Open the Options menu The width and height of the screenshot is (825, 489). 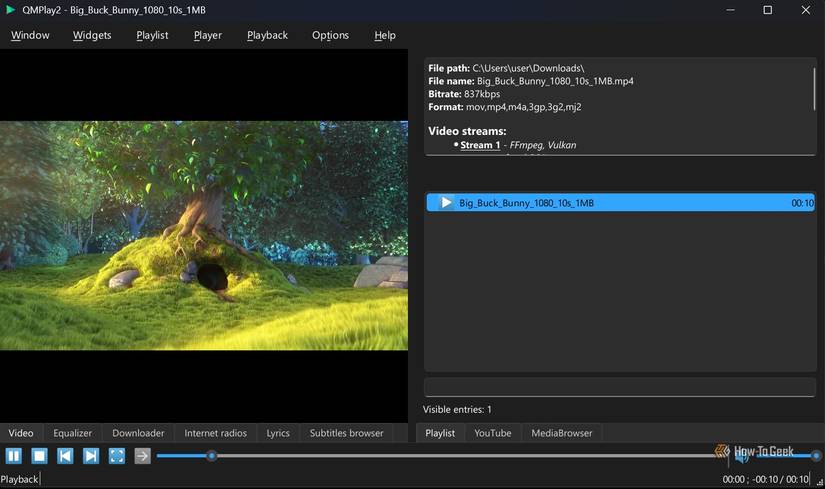pos(330,35)
